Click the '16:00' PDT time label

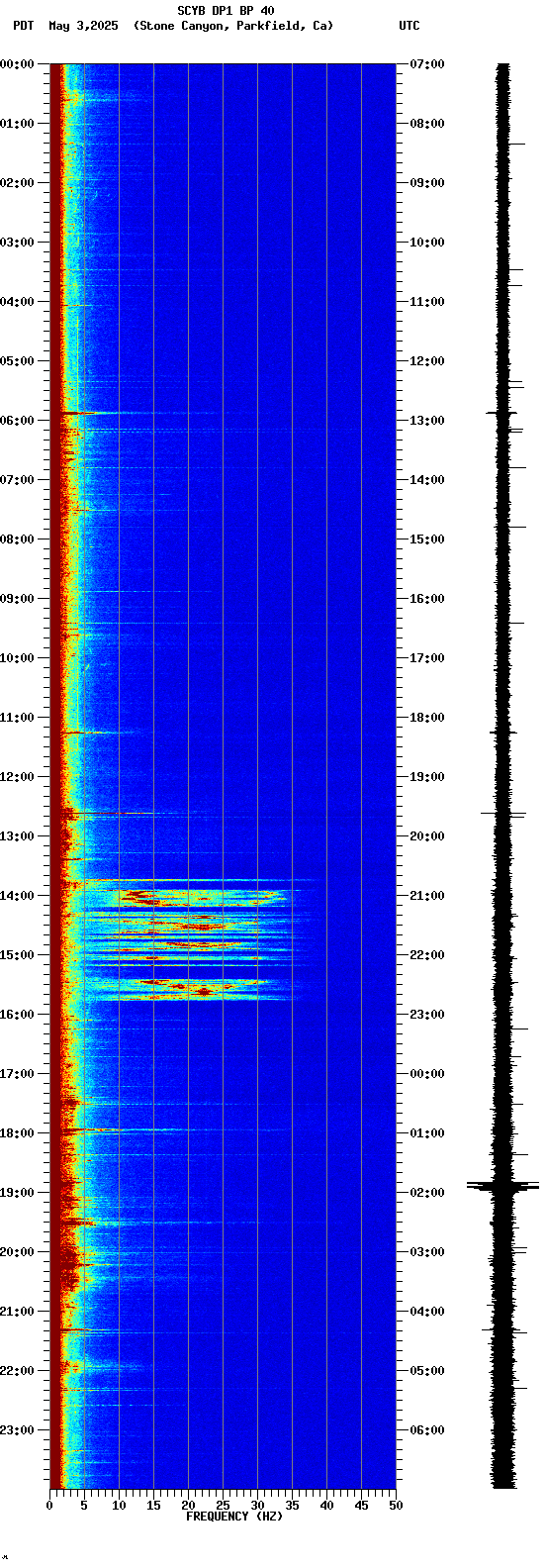click(16, 1015)
